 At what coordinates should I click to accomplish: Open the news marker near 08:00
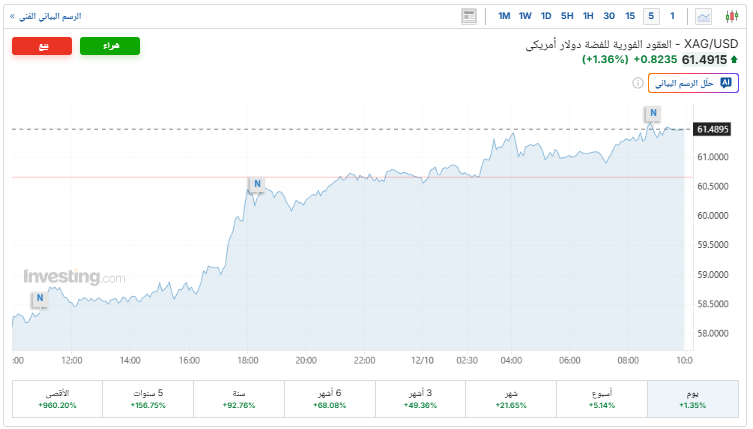tap(652, 113)
